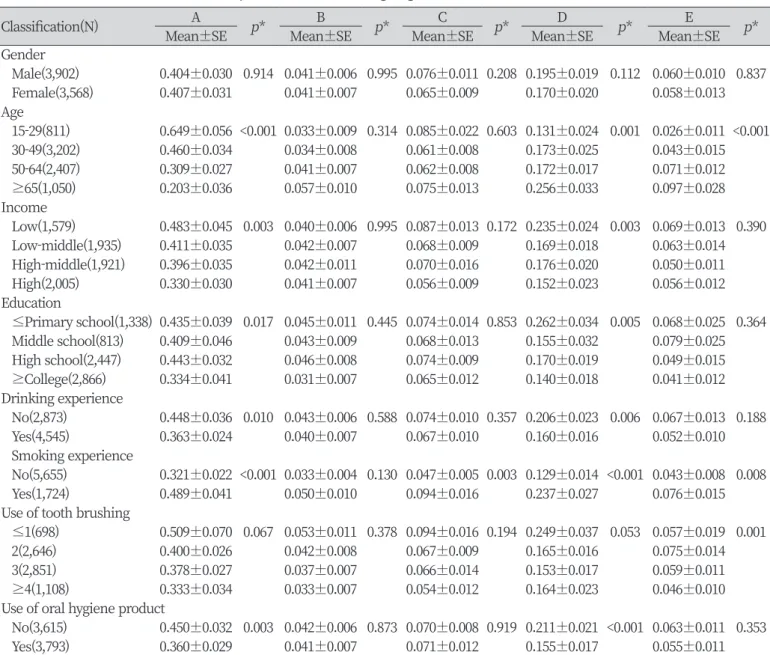Click value 0.203±0.036 in ≥65 row
The image size is (770, 655).
pyautogui.click(x=195, y=189)
